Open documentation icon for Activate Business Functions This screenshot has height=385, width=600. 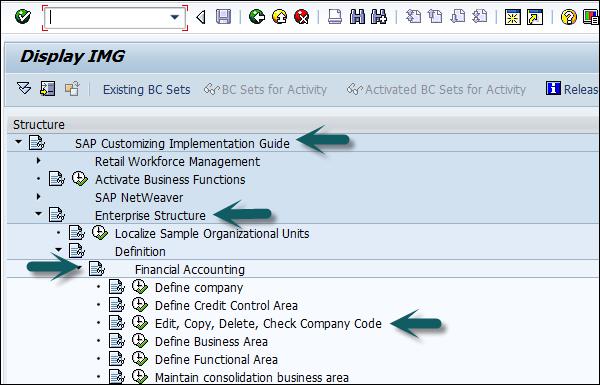pyautogui.click(x=56, y=179)
